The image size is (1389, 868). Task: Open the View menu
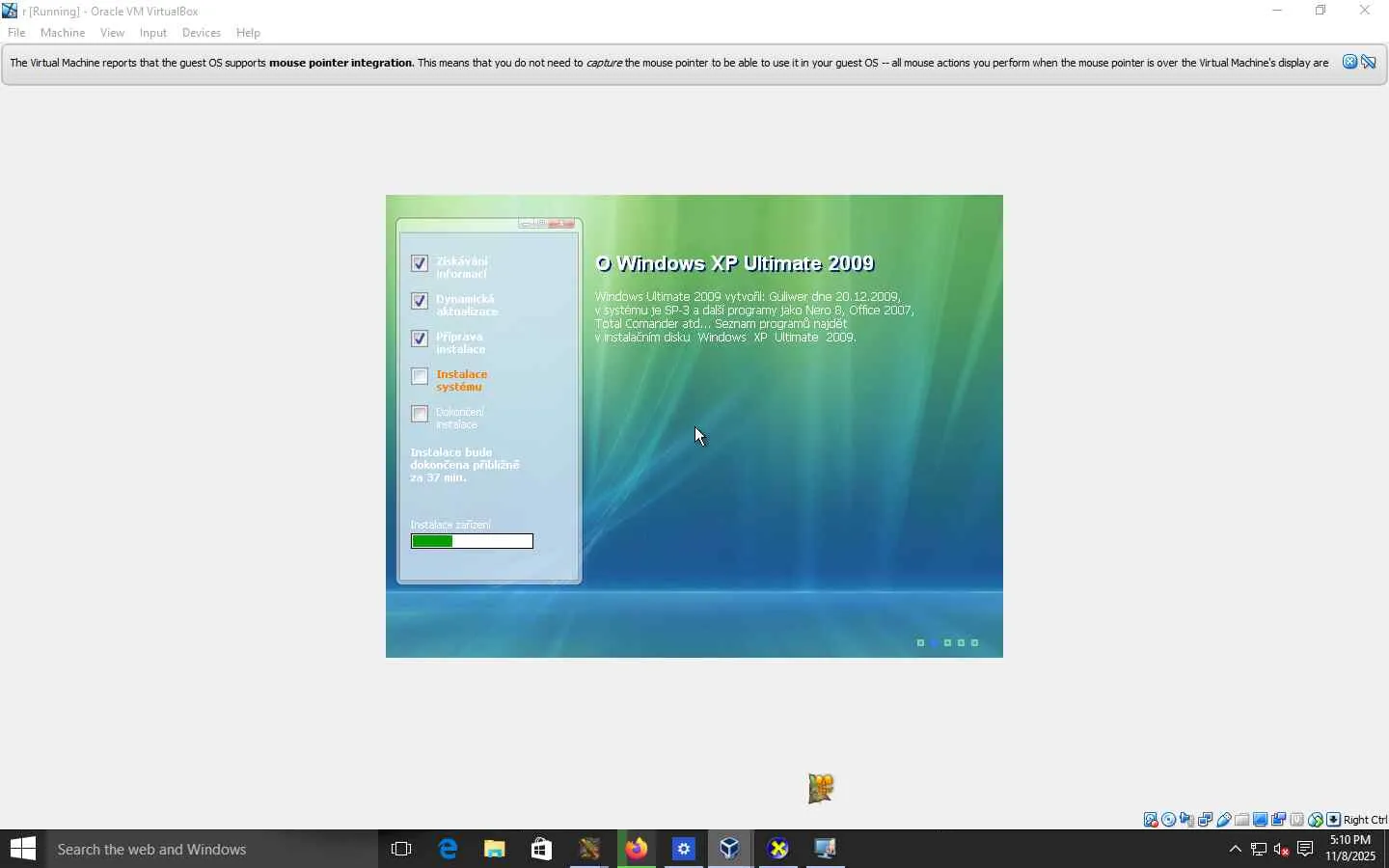point(112,33)
